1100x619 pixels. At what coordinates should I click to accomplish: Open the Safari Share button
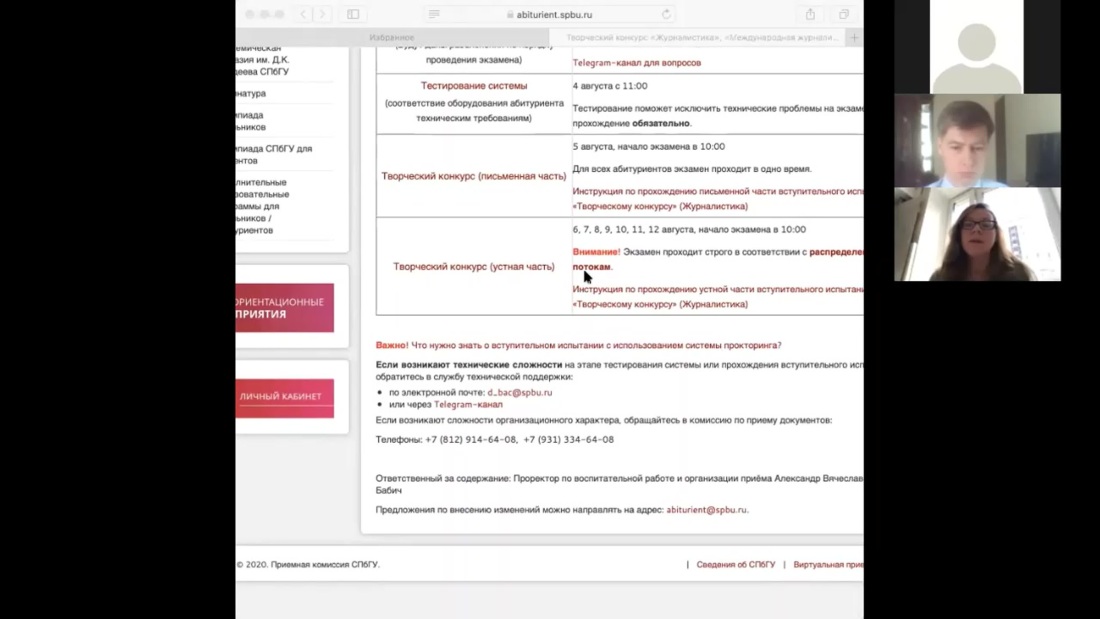tap(810, 14)
